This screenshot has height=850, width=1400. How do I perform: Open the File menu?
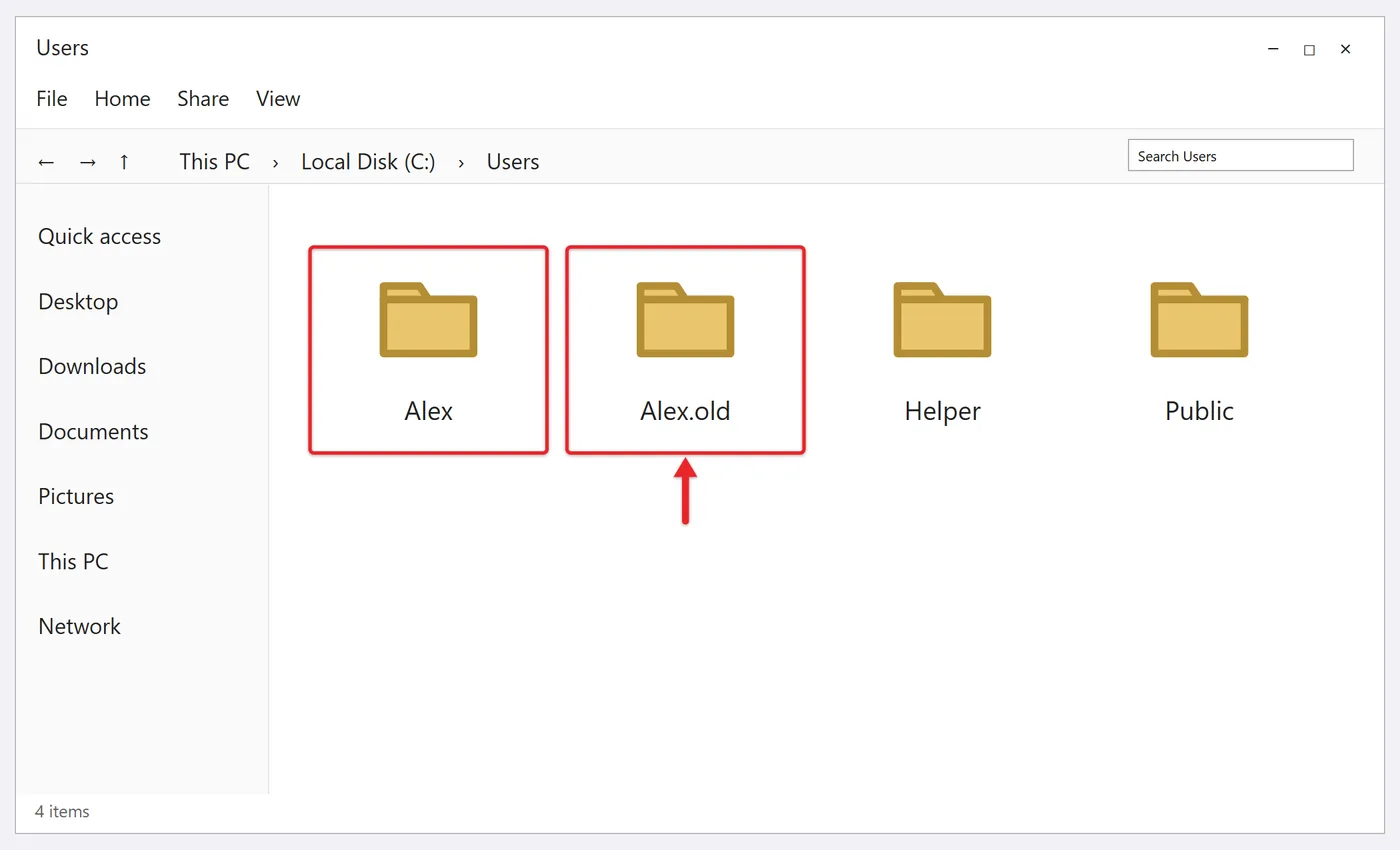point(52,99)
